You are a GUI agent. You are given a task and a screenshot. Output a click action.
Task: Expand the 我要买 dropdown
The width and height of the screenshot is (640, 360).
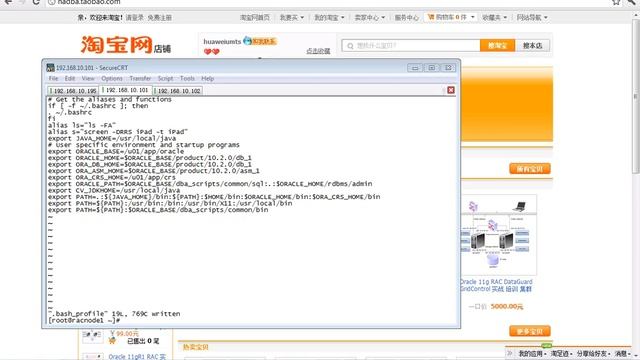point(291,17)
